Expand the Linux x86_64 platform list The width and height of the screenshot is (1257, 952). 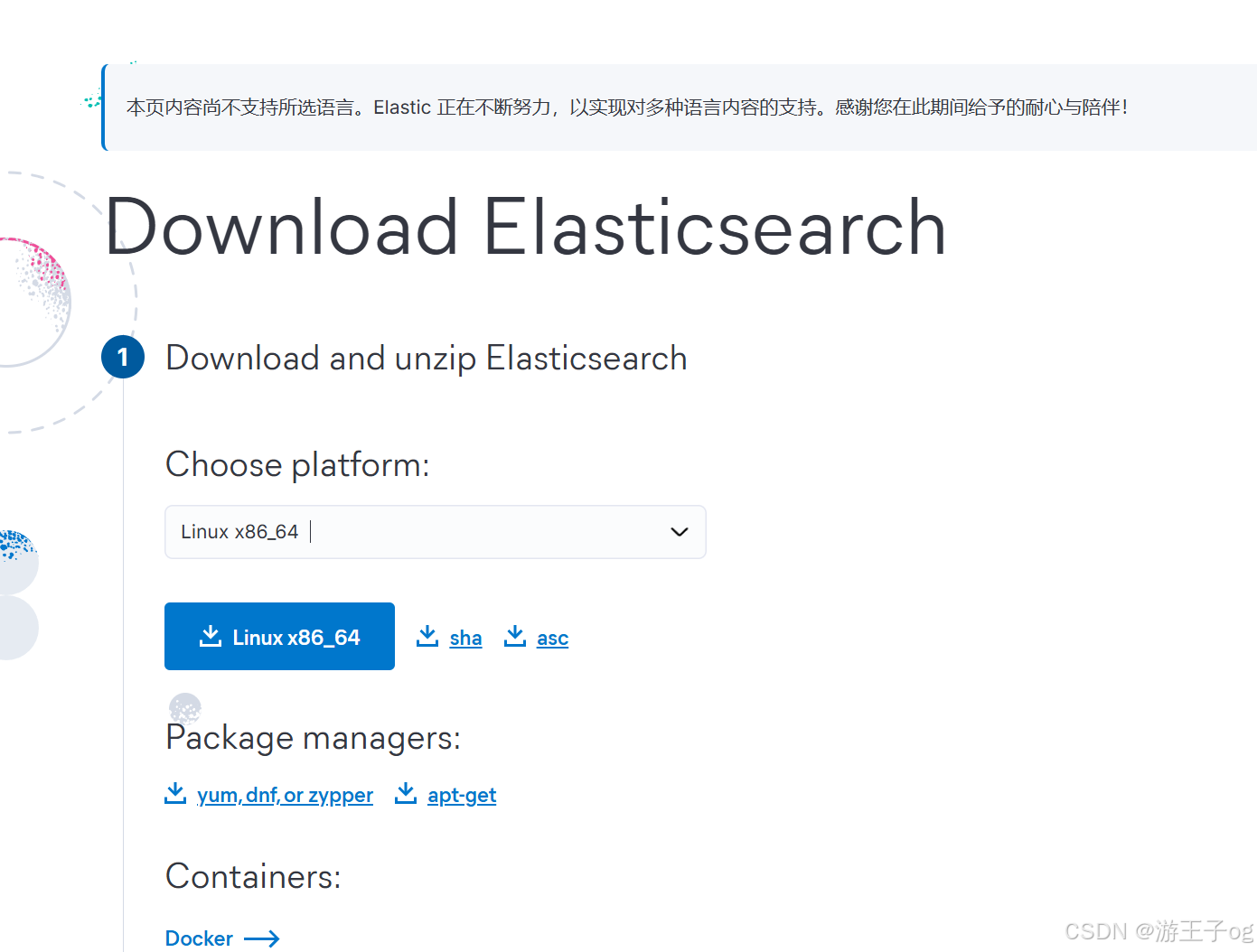tap(435, 532)
